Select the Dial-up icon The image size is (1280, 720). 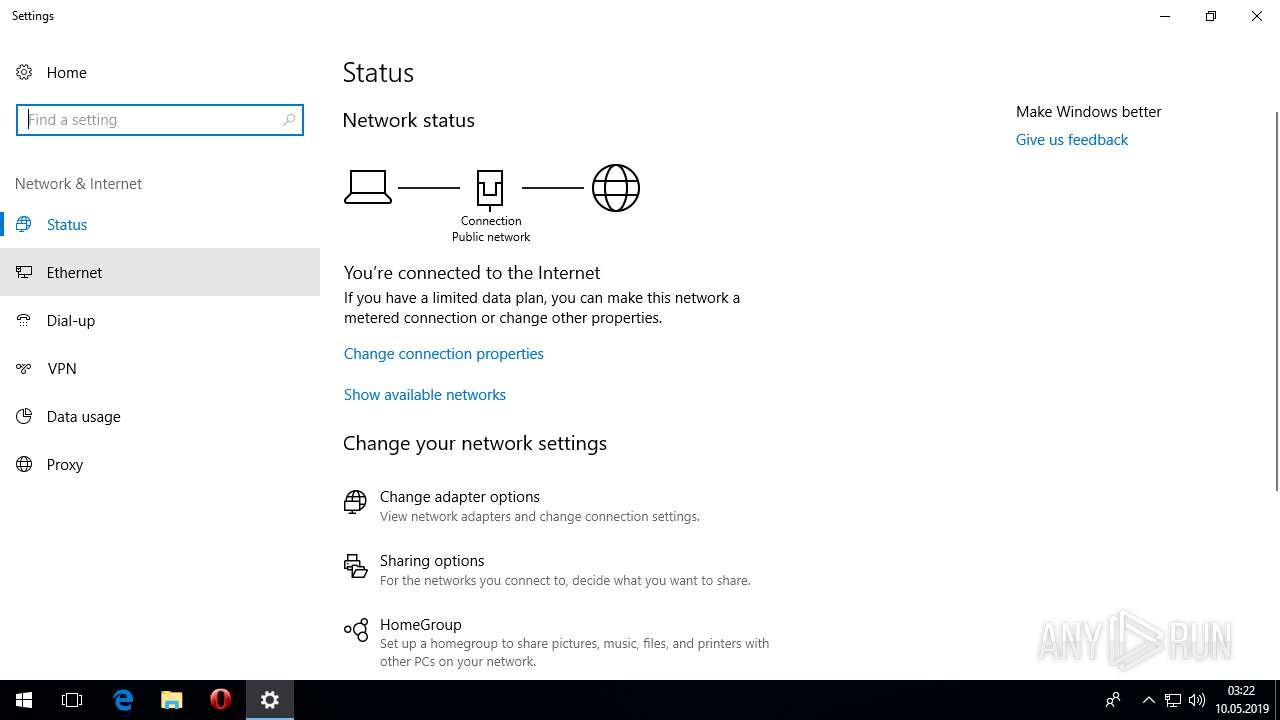pos(24,320)
